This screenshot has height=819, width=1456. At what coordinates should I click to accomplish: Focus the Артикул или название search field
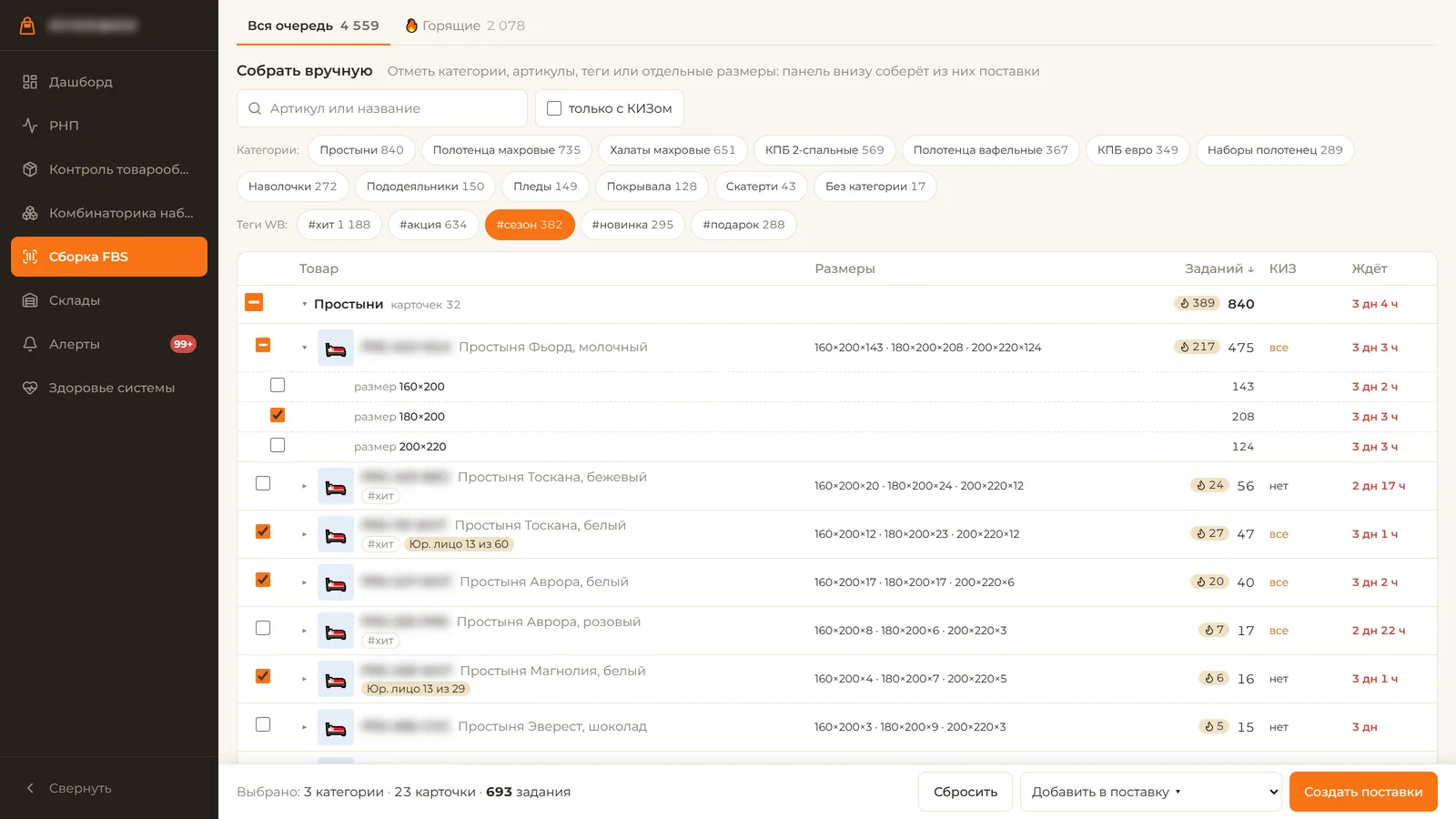[382, 108]
